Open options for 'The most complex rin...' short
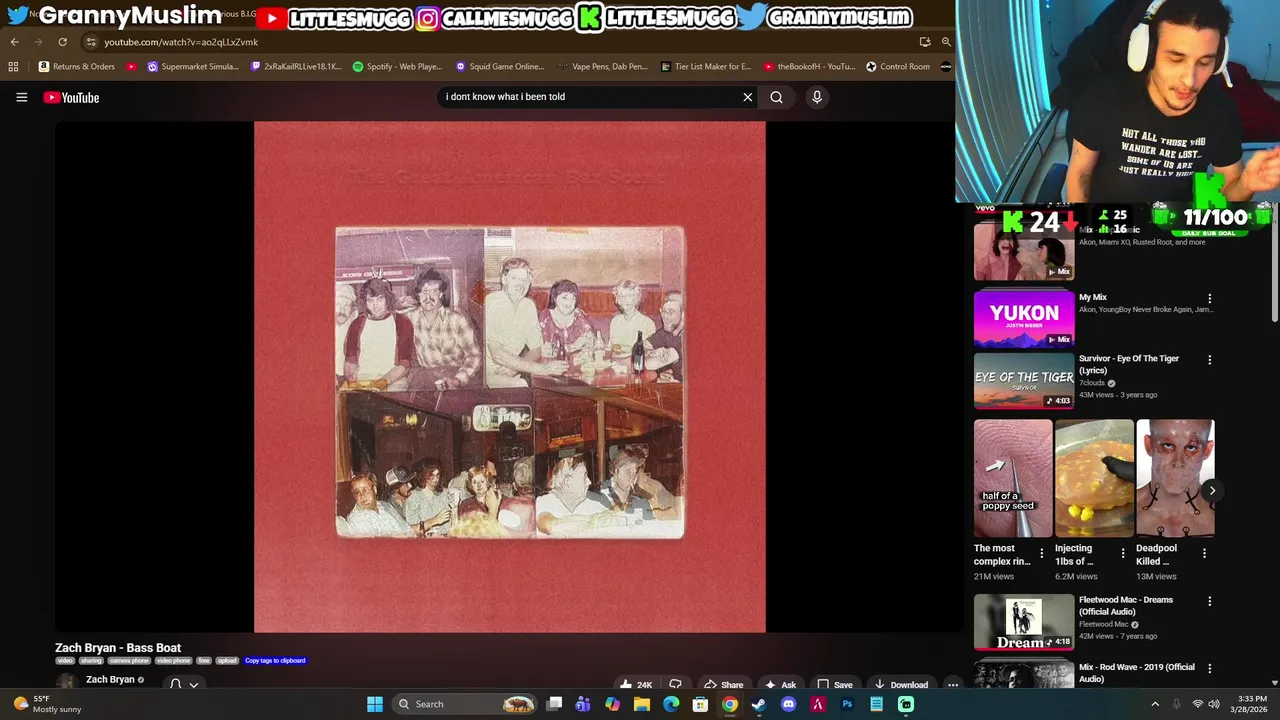Viewport: 1280px width, 720px height. 1041,553
